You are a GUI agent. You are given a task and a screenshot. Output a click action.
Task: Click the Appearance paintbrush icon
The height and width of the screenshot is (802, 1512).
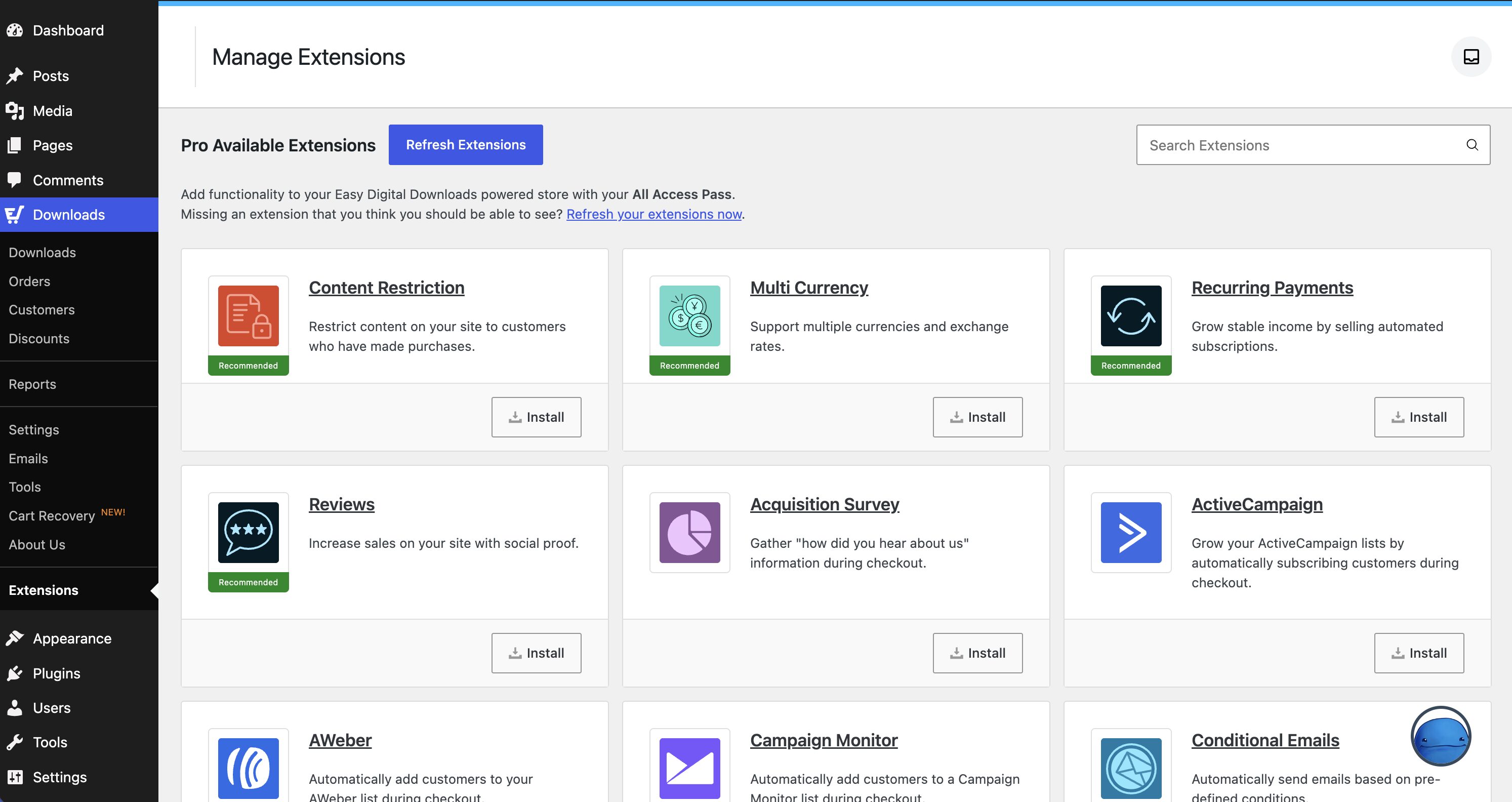coord(15,638)
